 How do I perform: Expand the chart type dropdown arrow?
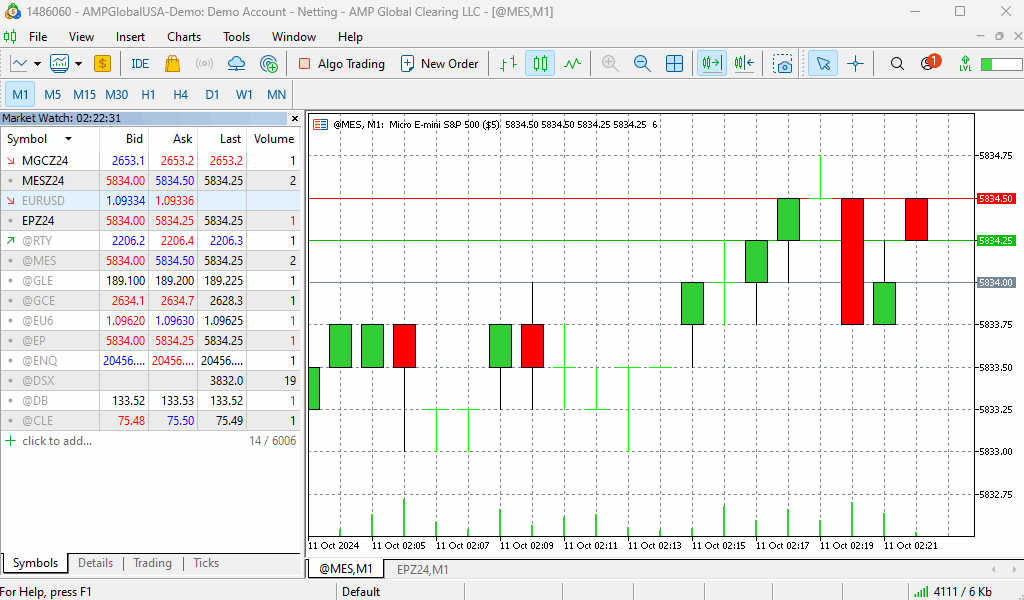click(x=37, y=64)
